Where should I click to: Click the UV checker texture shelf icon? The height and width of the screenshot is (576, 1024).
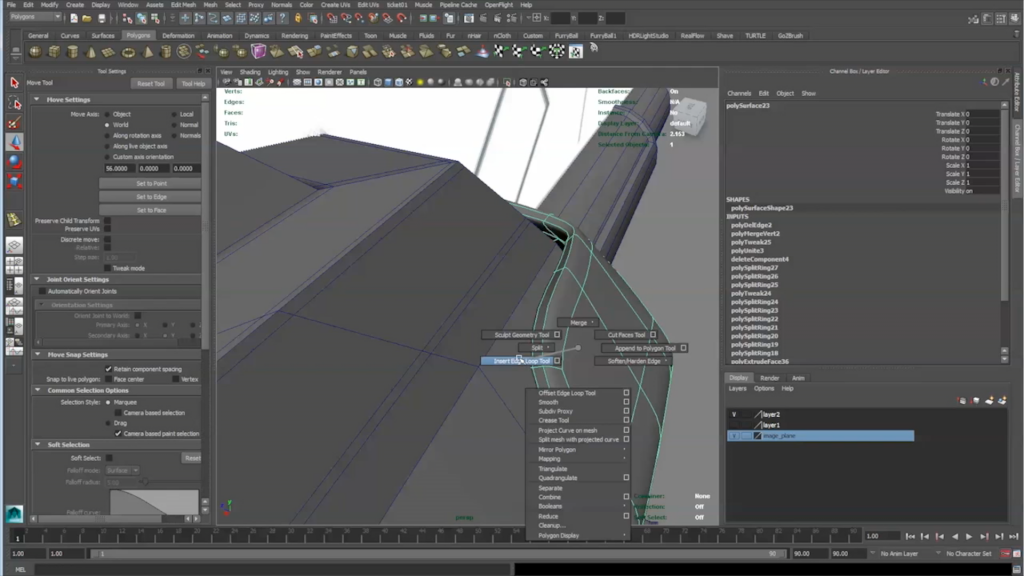[x=575, y=52]
